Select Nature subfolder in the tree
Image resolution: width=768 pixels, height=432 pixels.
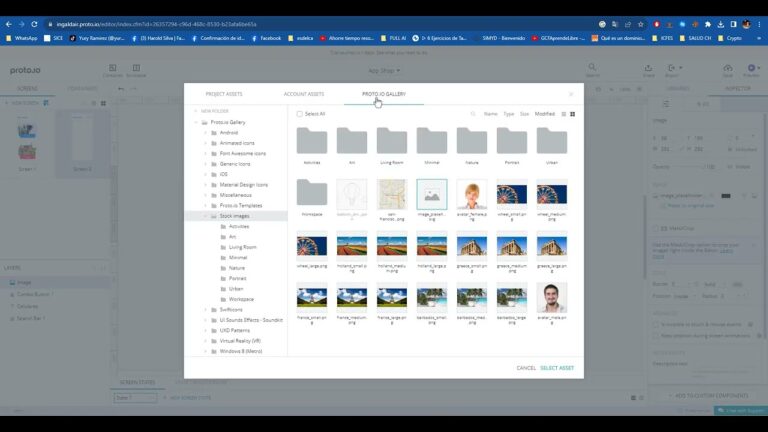click(237, 268)
